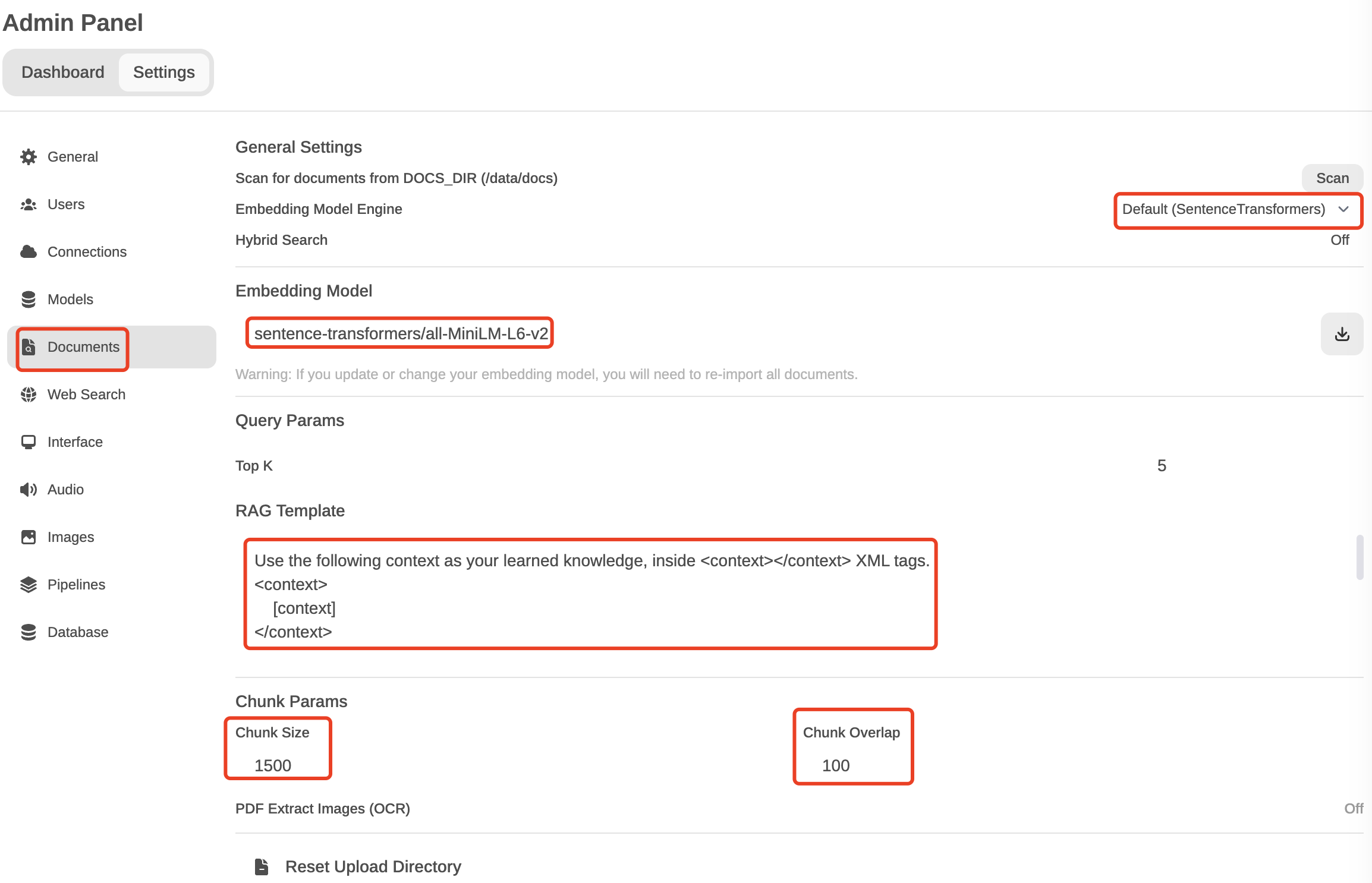Click the Users sidebar icon
1372x883 pixels.
29,205
